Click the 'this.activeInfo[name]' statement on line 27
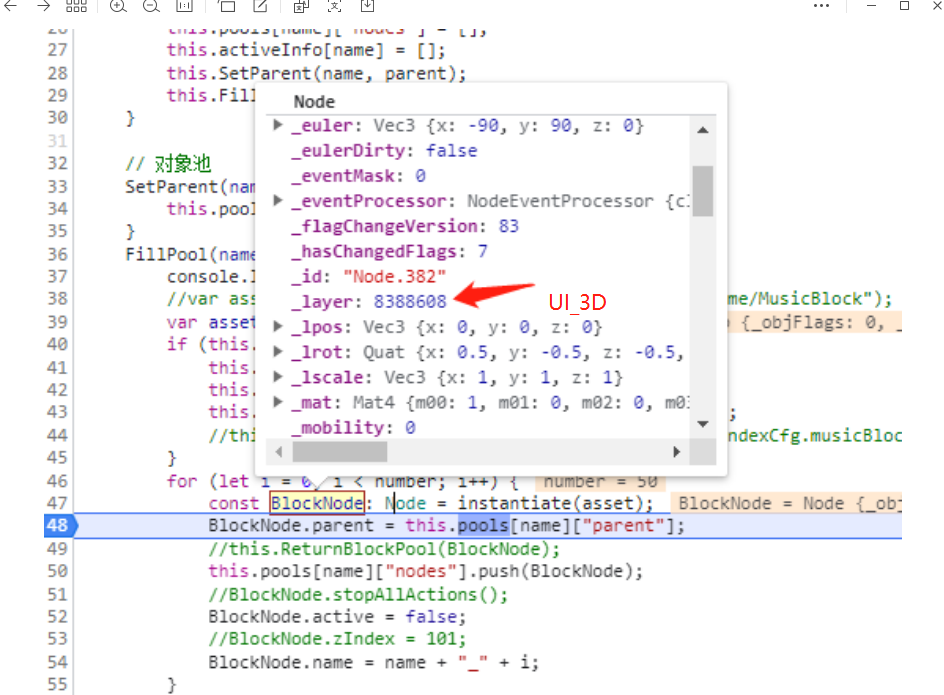944x695 pixels. click(306, 50)
